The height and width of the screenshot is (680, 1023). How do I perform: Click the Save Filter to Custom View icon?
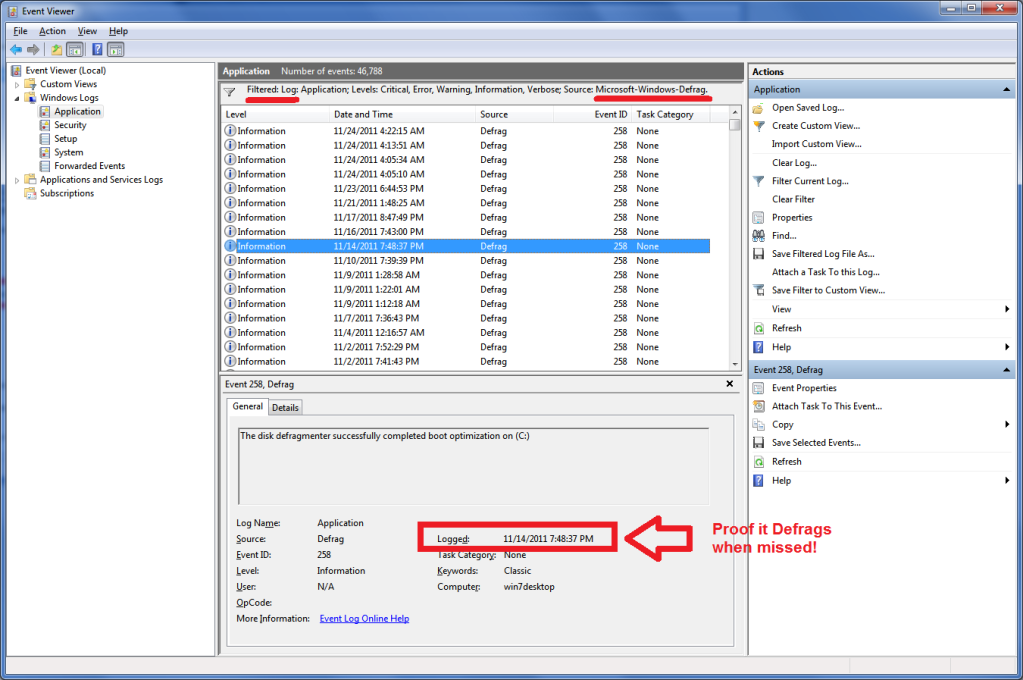click(x=758, y=290)
